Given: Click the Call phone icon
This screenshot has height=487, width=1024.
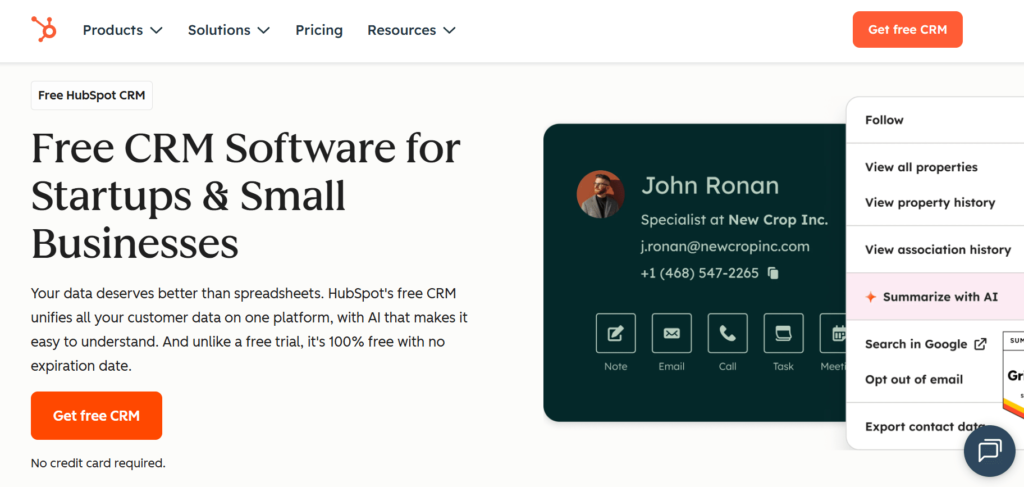Looking at the screenshot, I should coord(728,334).
